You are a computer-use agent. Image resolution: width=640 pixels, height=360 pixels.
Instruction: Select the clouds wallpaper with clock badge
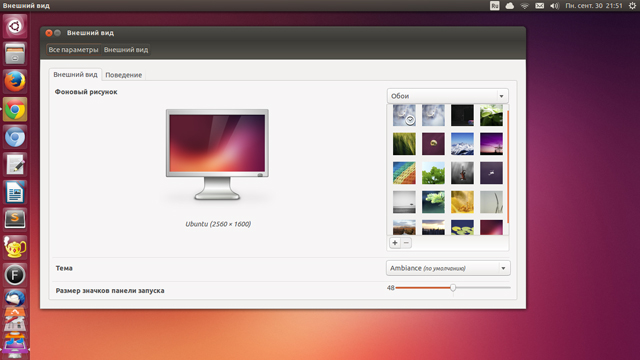point(404,115)
